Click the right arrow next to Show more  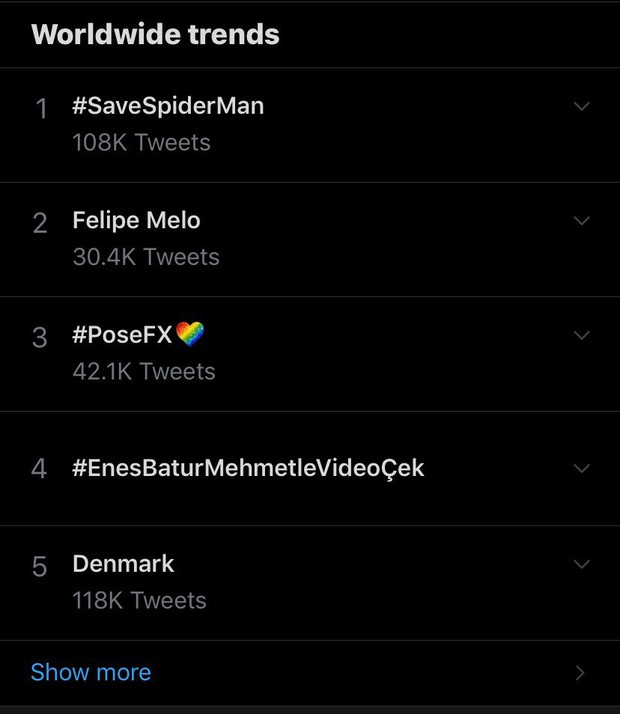pyautogui.click(x=579, y=673)
